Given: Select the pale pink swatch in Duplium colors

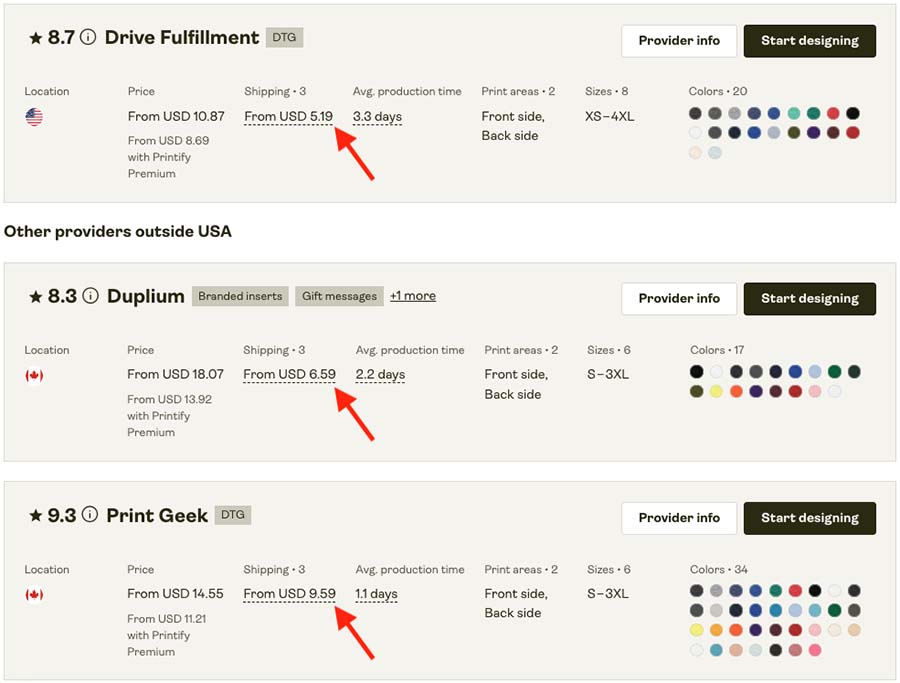Looking at the screenshot, I should [814, 391].
